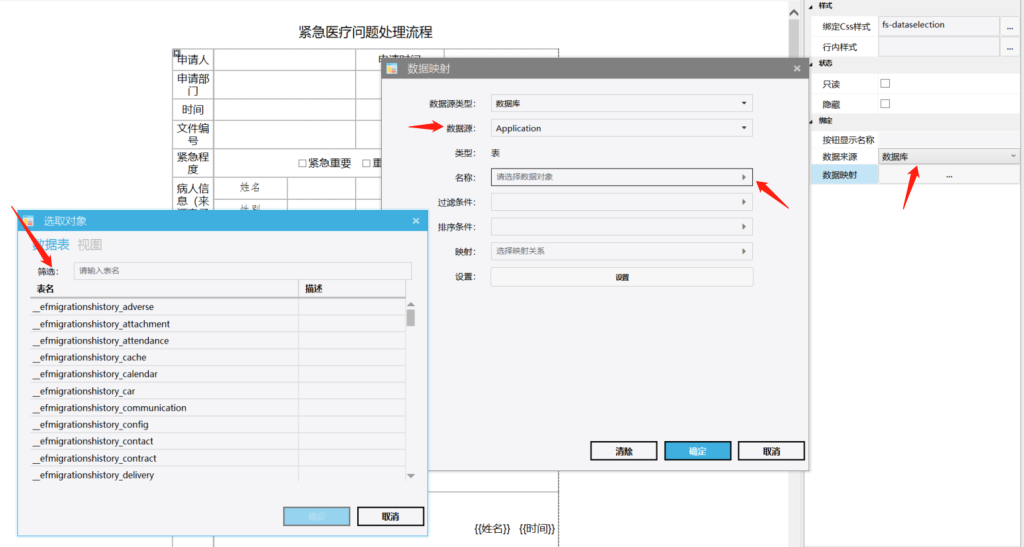Click 确定 in the 选取对象 dialog
Screen dimensions: 1024x547
317,516
